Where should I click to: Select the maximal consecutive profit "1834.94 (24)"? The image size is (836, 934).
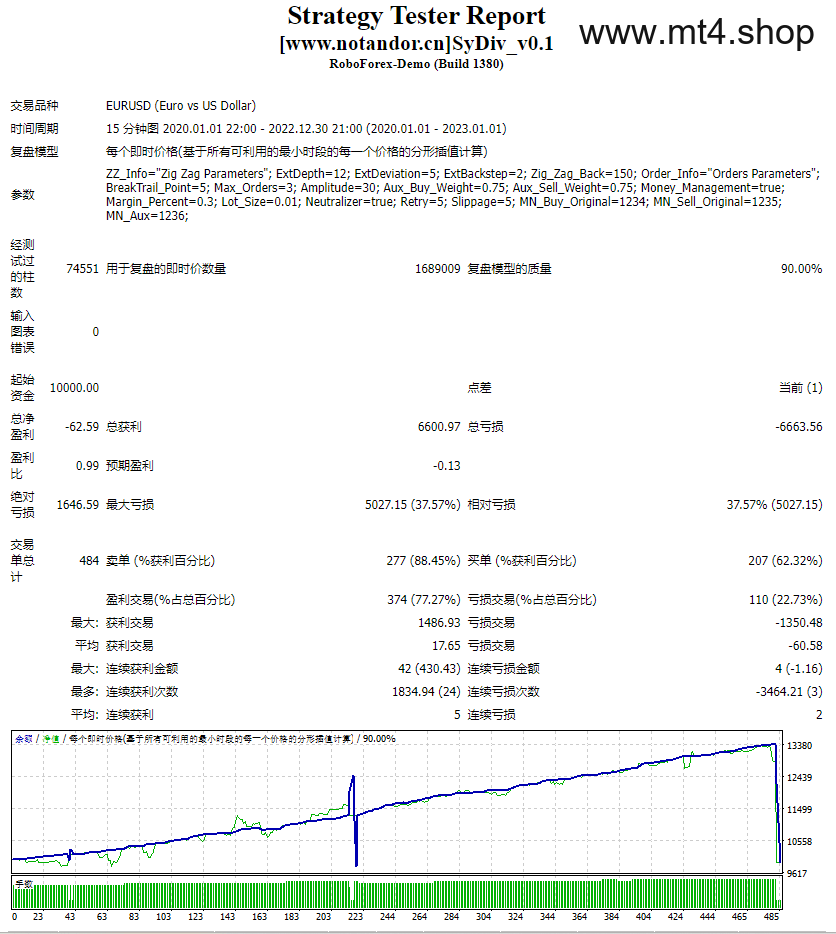427,692
